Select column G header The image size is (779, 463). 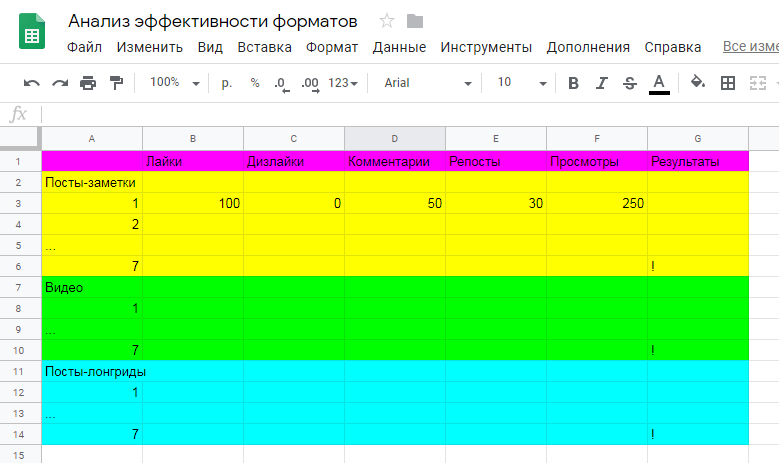(x=698, y=139)
